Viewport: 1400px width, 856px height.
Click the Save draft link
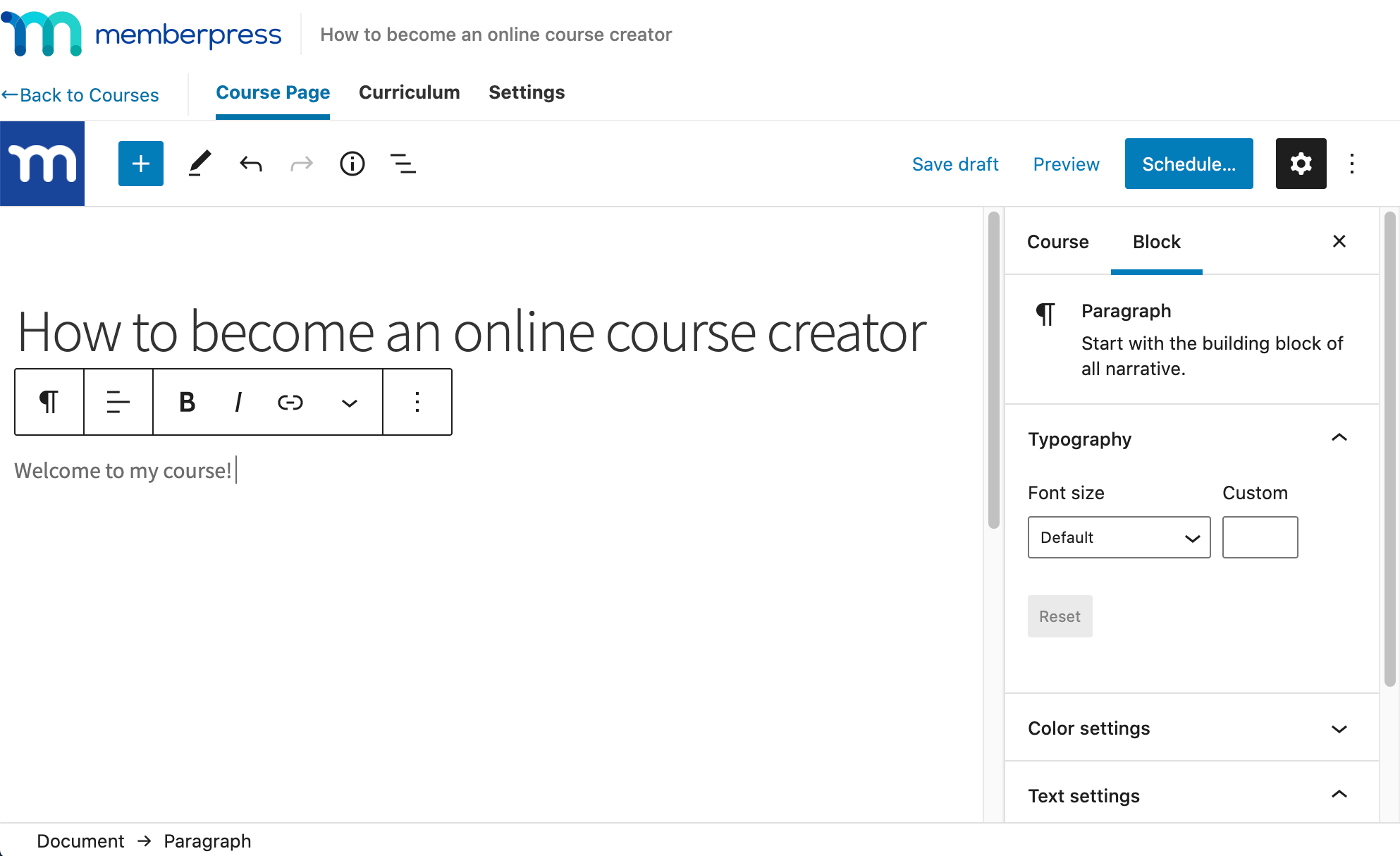pos(954,164)
